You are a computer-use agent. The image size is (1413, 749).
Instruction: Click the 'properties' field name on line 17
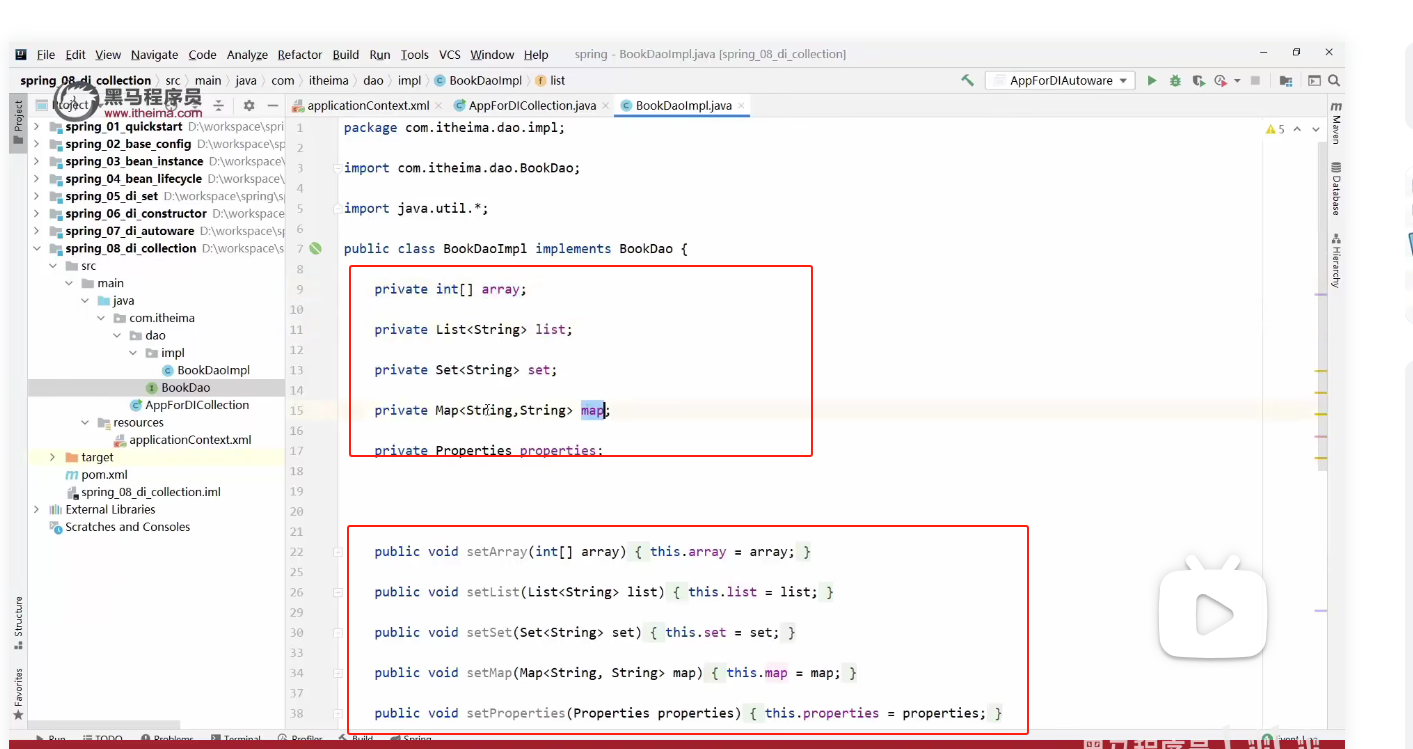pyautogui.click(x=559, y=451)
